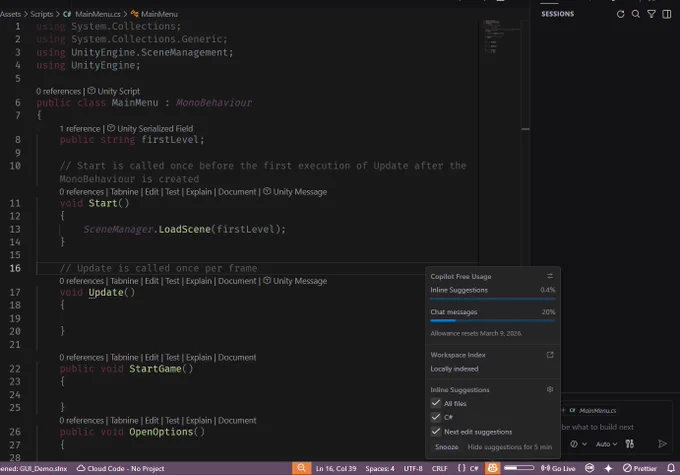Click Allowance resets March 9, 2026 text
The width and height of the screenshot is (680, 475).
476,333
